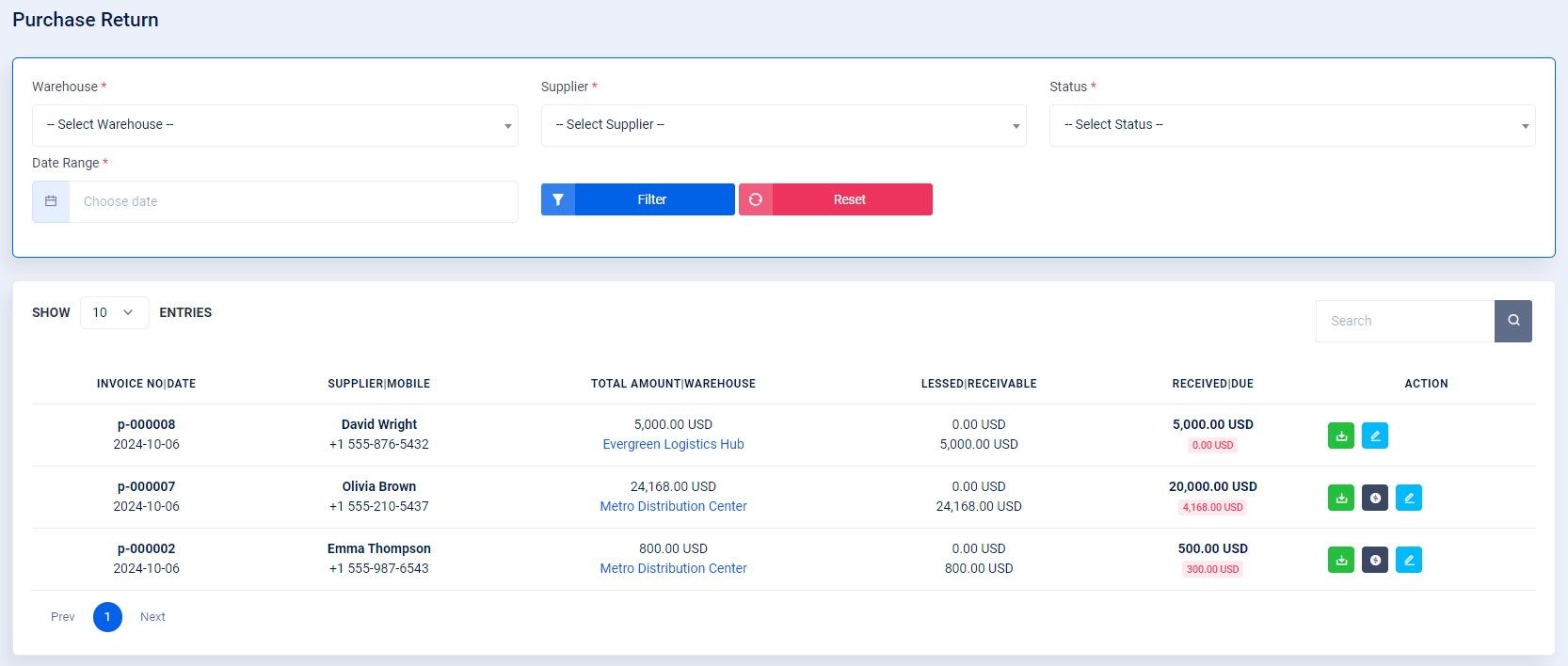Screen dimensions: 1568x666
Task: Edit purchase return p-000002
Action: pyautogui.click(x=1408, y=560)
